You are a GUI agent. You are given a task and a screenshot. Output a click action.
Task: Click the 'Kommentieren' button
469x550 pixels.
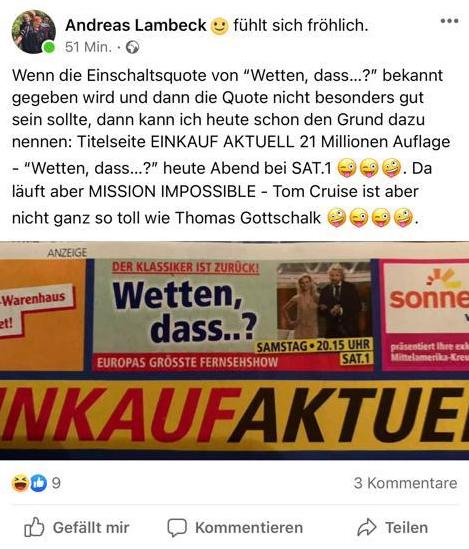pyautogui.click(x=235, y=528)
